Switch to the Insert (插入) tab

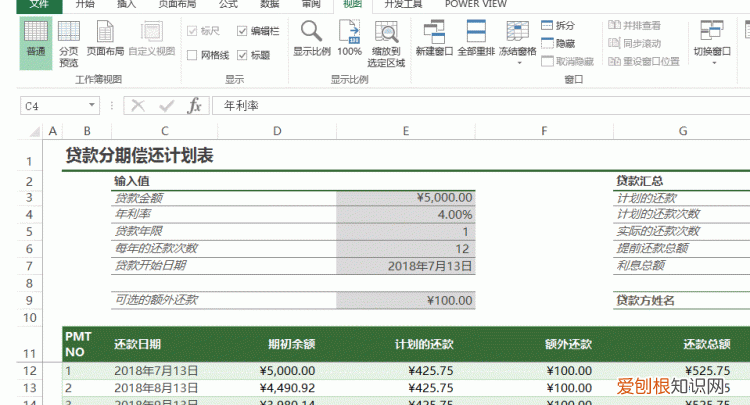click(x=126, y=5)
